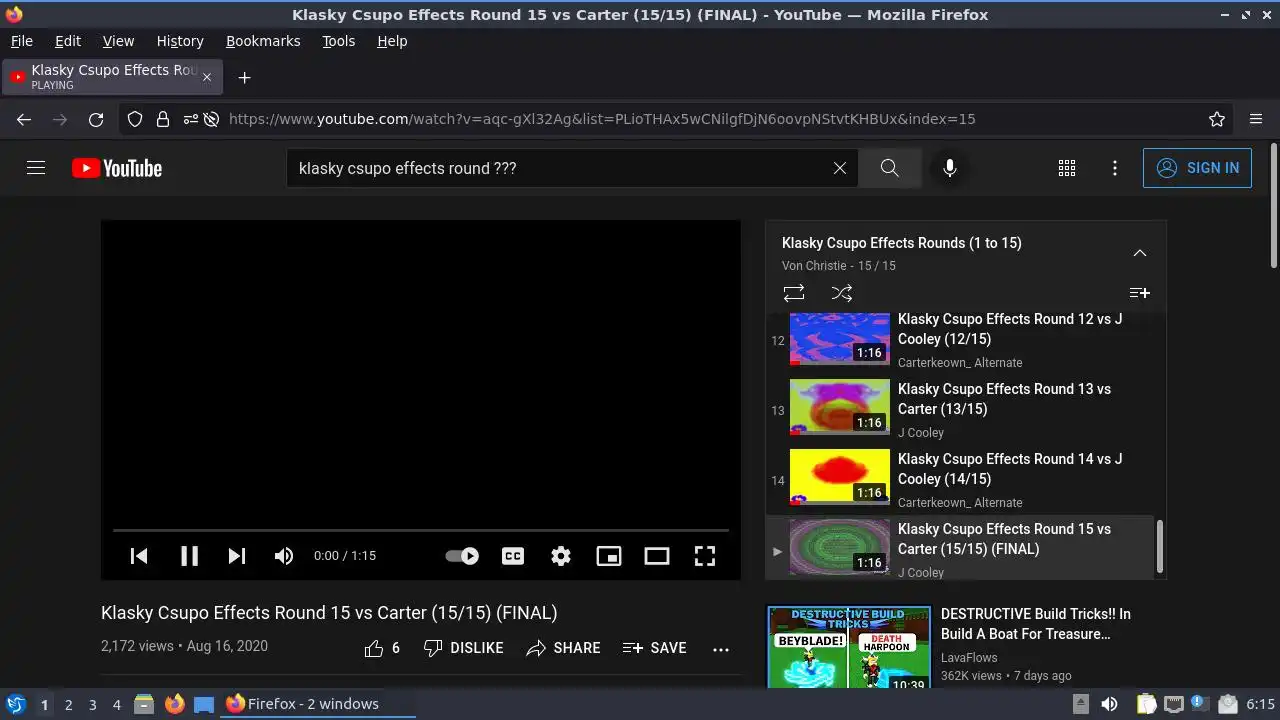This screenshot has width=1280, height=720.
Task: Submit the search with the magnifier button
Action: [x=889, y=168]
